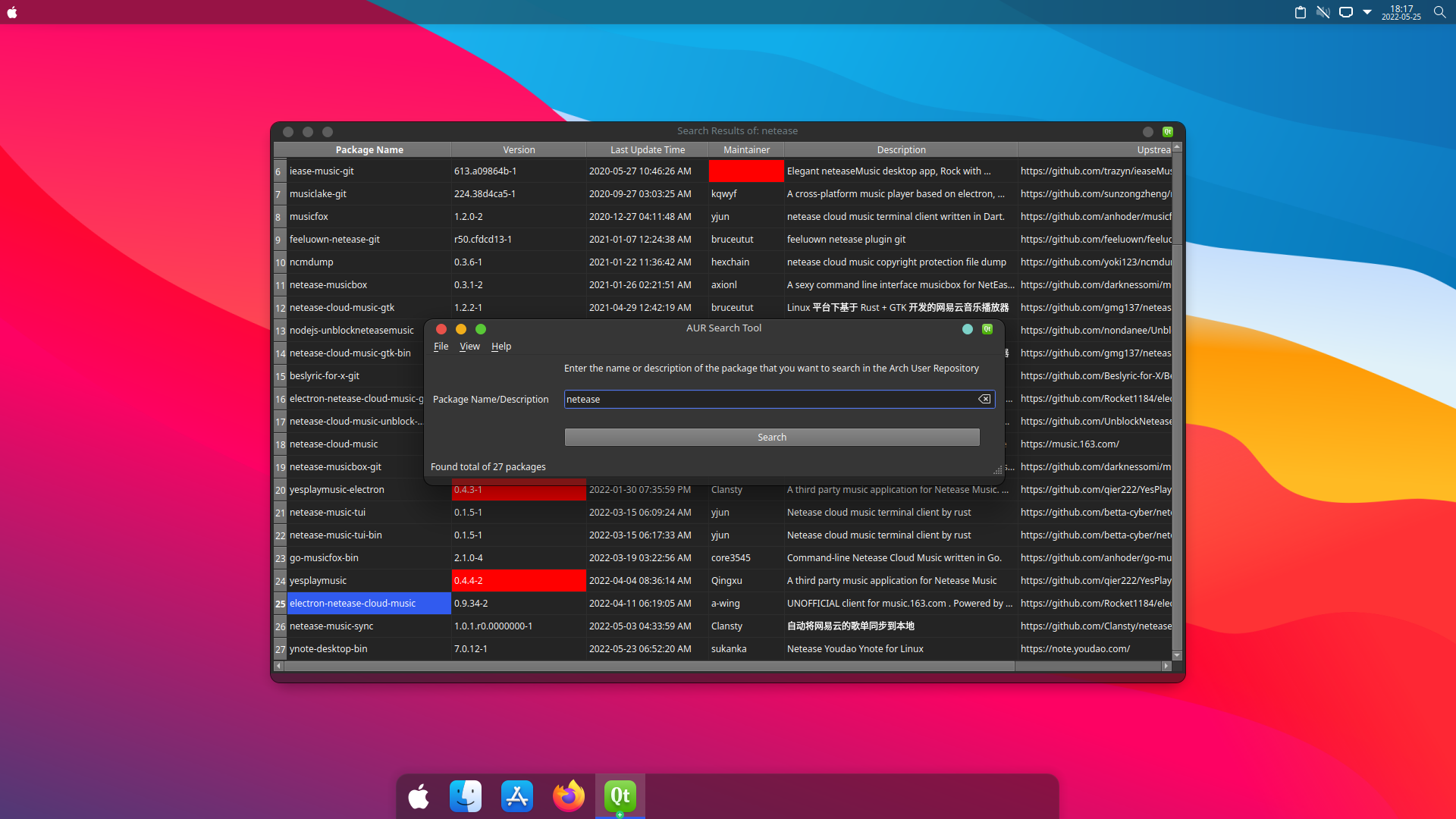The image size is (1456, 819).
Task: Open Spotlight search magnifier icon
Action: click(x=1439, y=12)
